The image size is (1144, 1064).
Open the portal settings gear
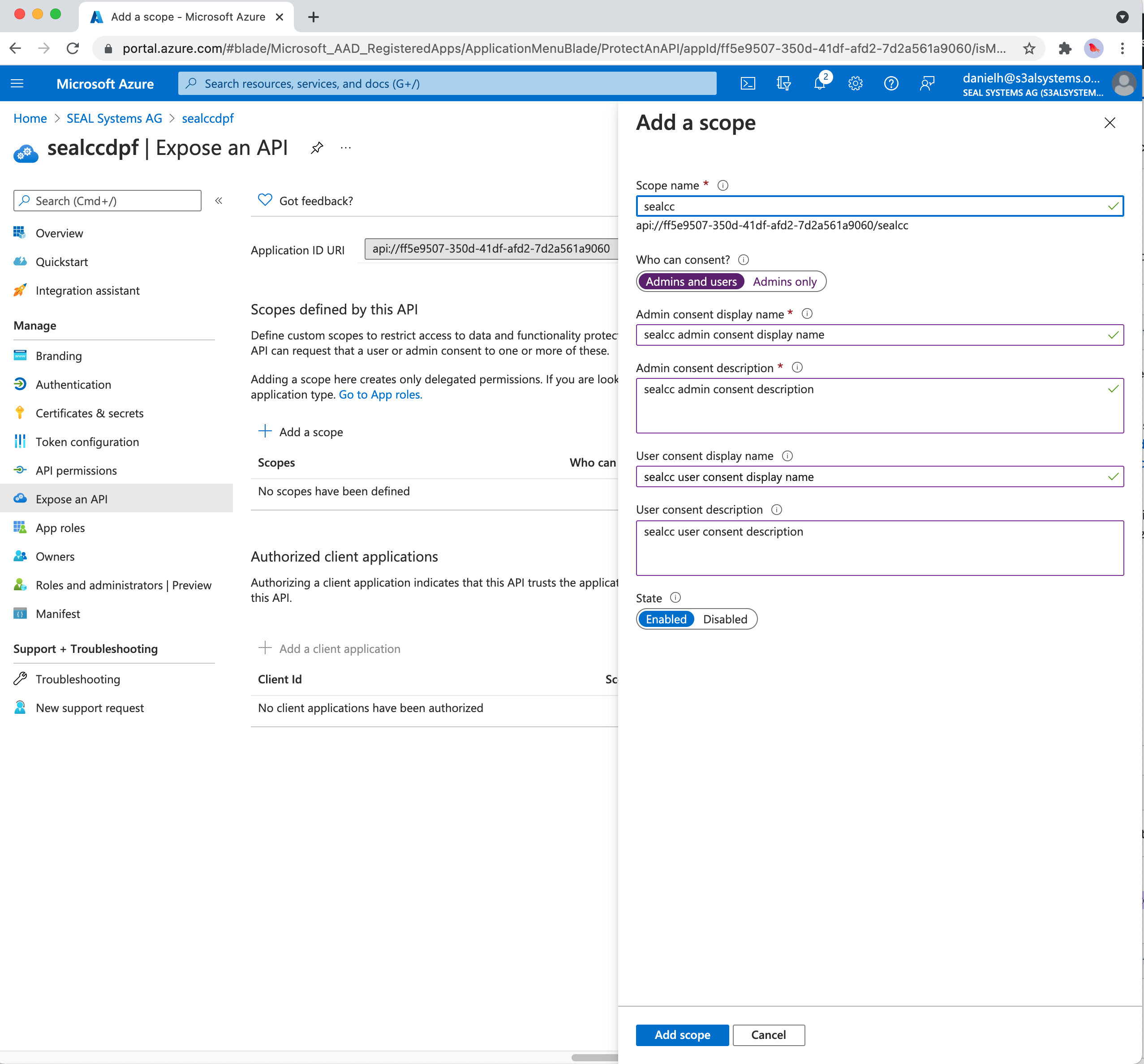(855, 83)
